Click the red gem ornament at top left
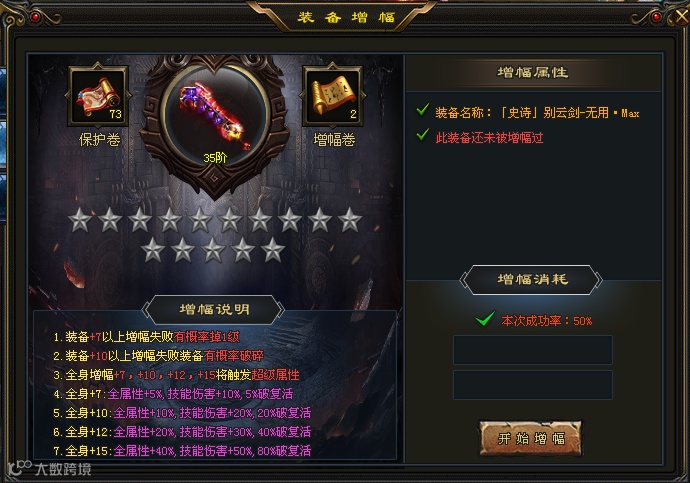Image resolution: width=690 pixels, height=483 pixels. (35, 17)
